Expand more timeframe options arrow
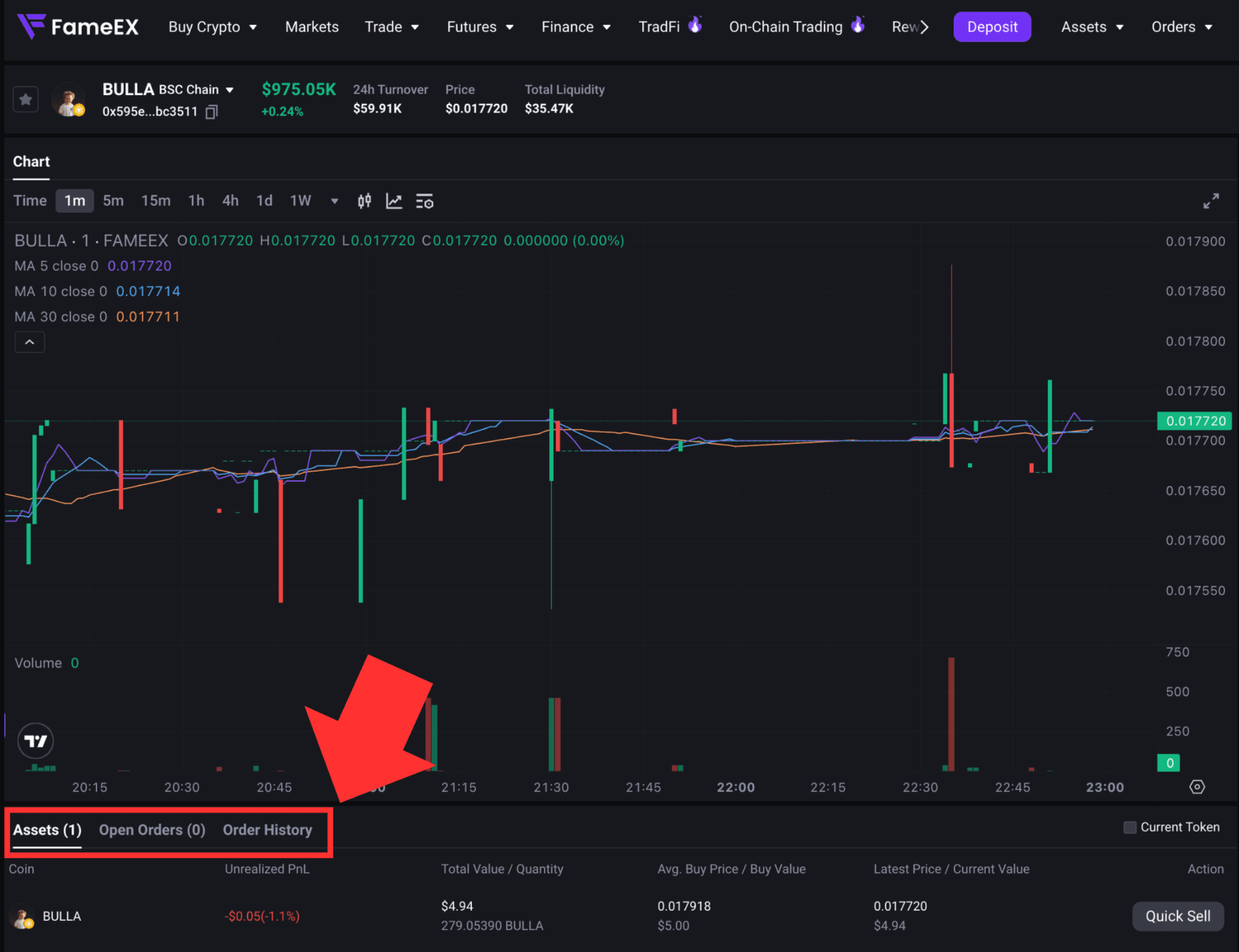This screenshot has width=1239, height=952. click(x=334, y=201)
